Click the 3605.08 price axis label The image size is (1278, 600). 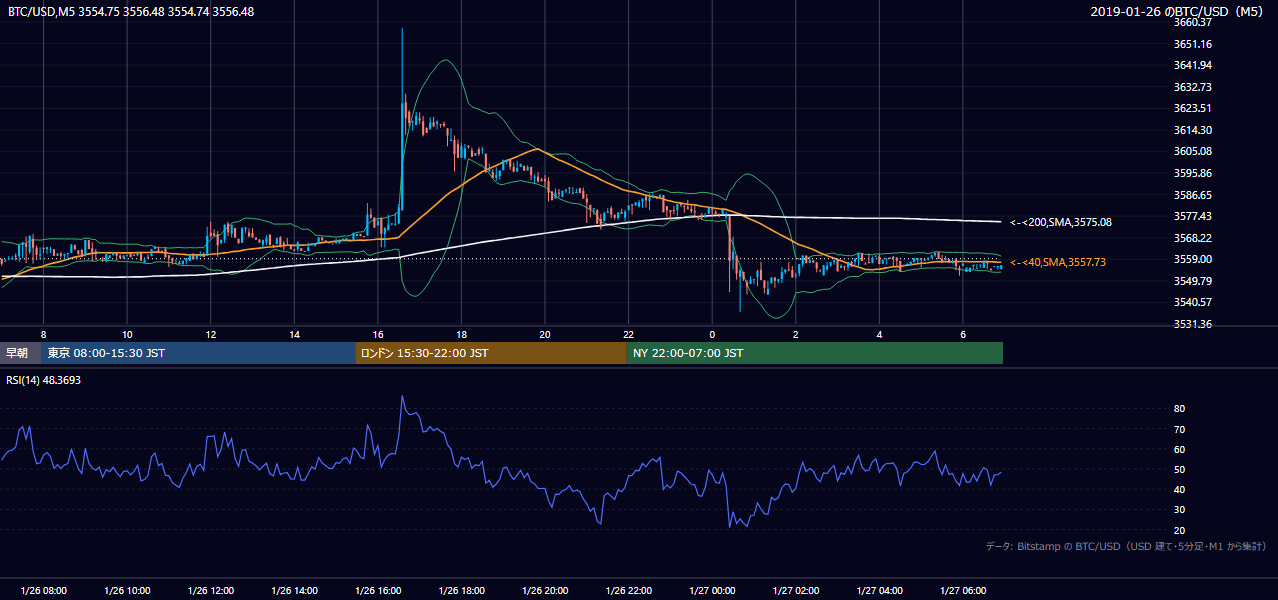click(1193, 151)
